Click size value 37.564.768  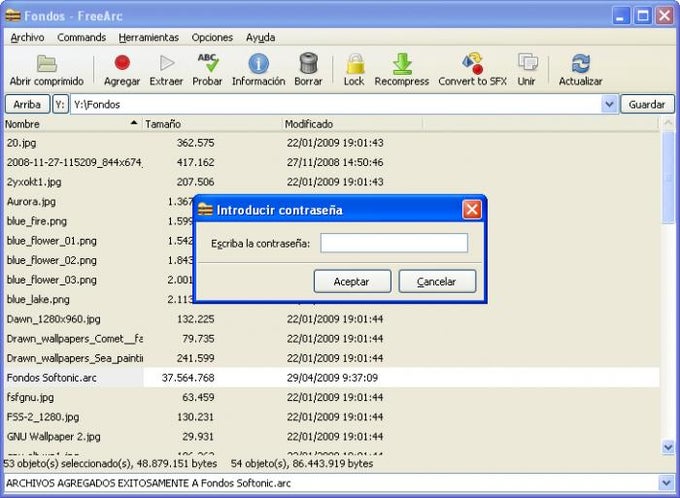[188, 378]
